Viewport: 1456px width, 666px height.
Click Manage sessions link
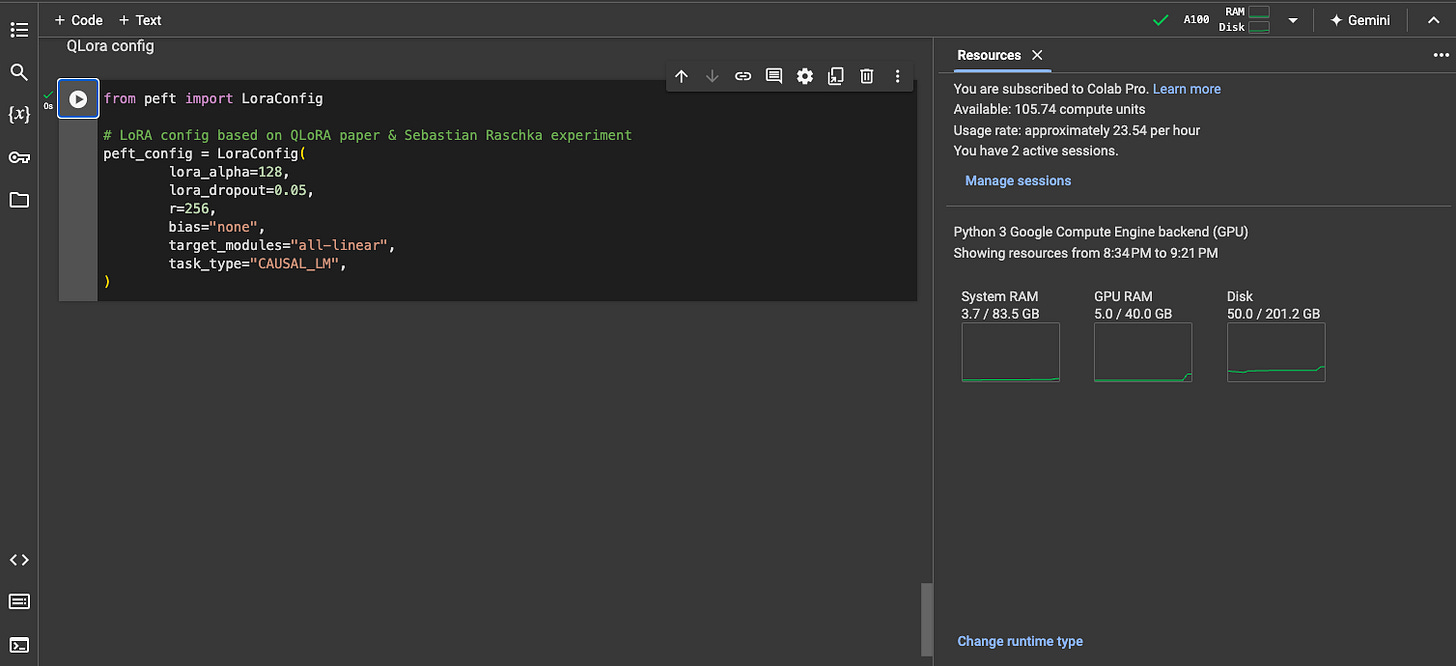click(x=1018, y=181)
